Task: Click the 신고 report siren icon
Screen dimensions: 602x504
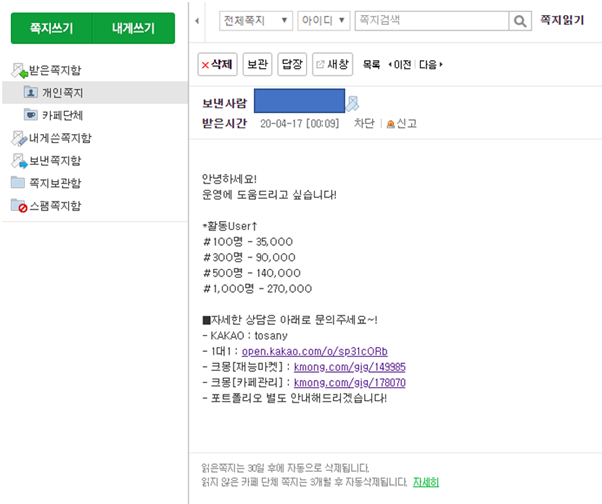Action: 390,124
